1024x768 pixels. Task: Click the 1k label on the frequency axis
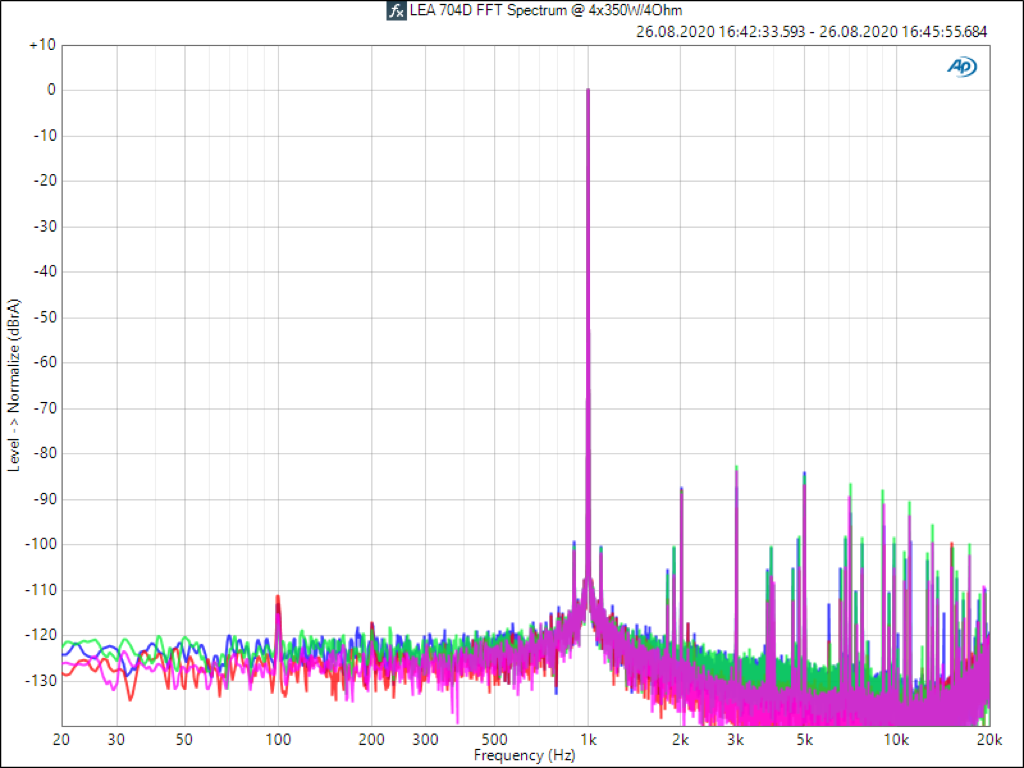[x=588, y=740]
